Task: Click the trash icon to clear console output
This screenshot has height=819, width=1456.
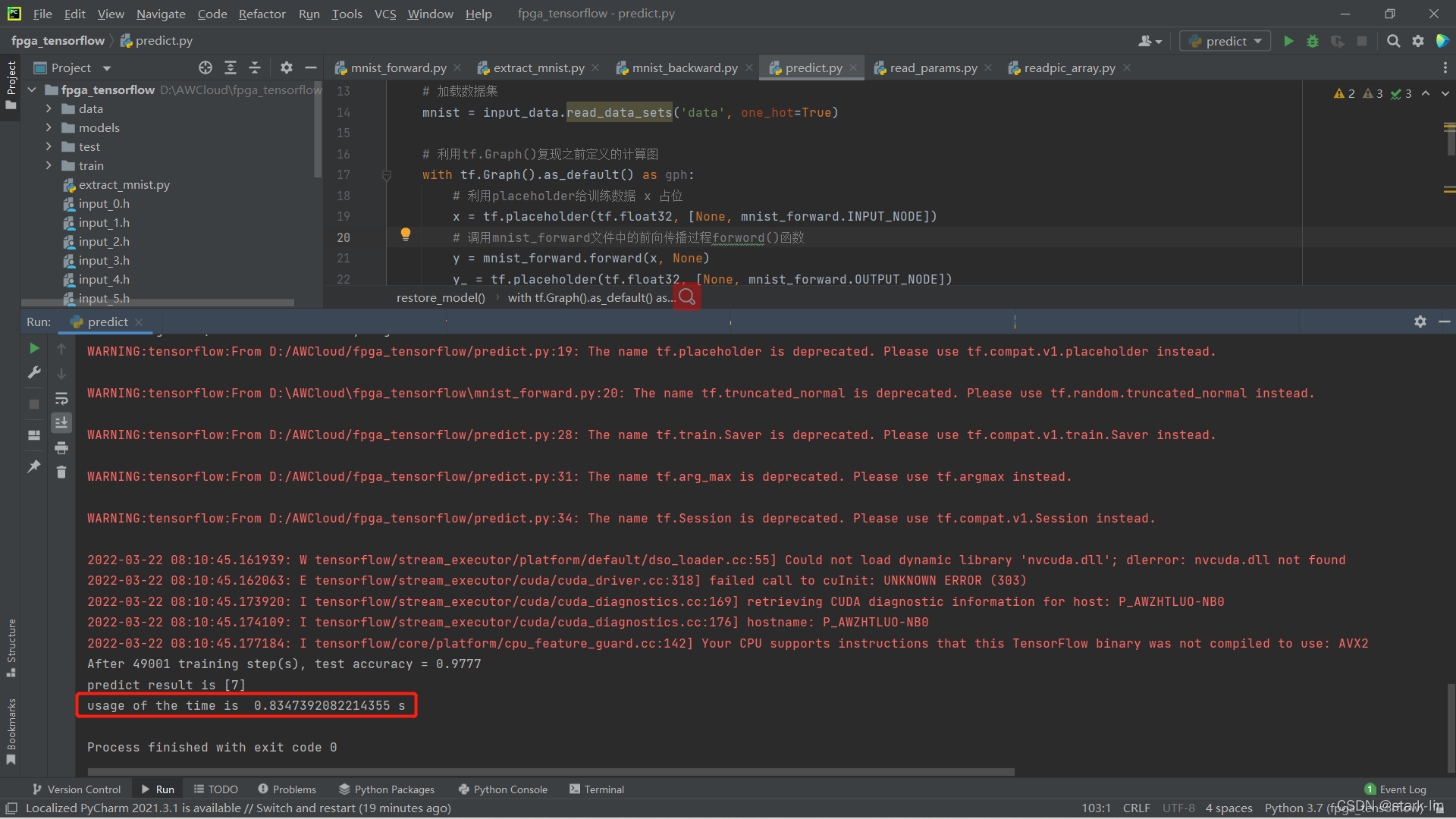Action: pos(61,472)
